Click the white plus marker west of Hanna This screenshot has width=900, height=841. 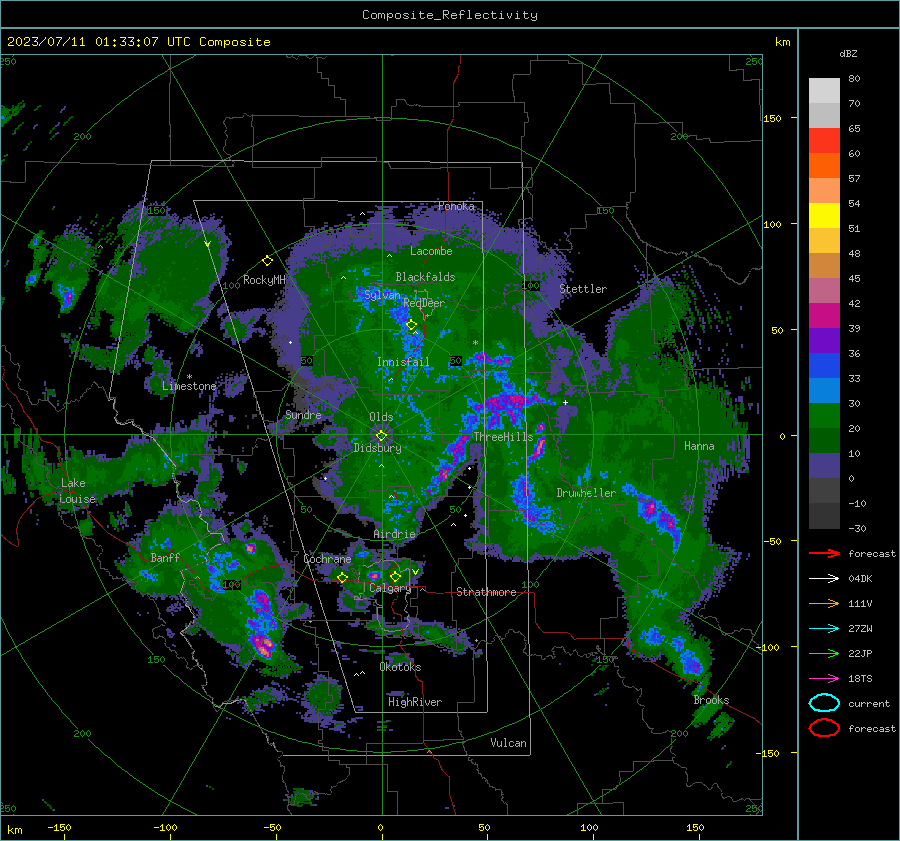(x=565, y=402)
